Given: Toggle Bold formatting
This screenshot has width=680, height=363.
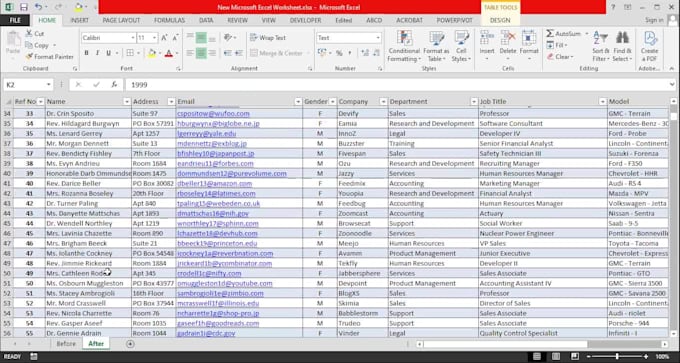Looking at the screenshot, I should (86, 53).
